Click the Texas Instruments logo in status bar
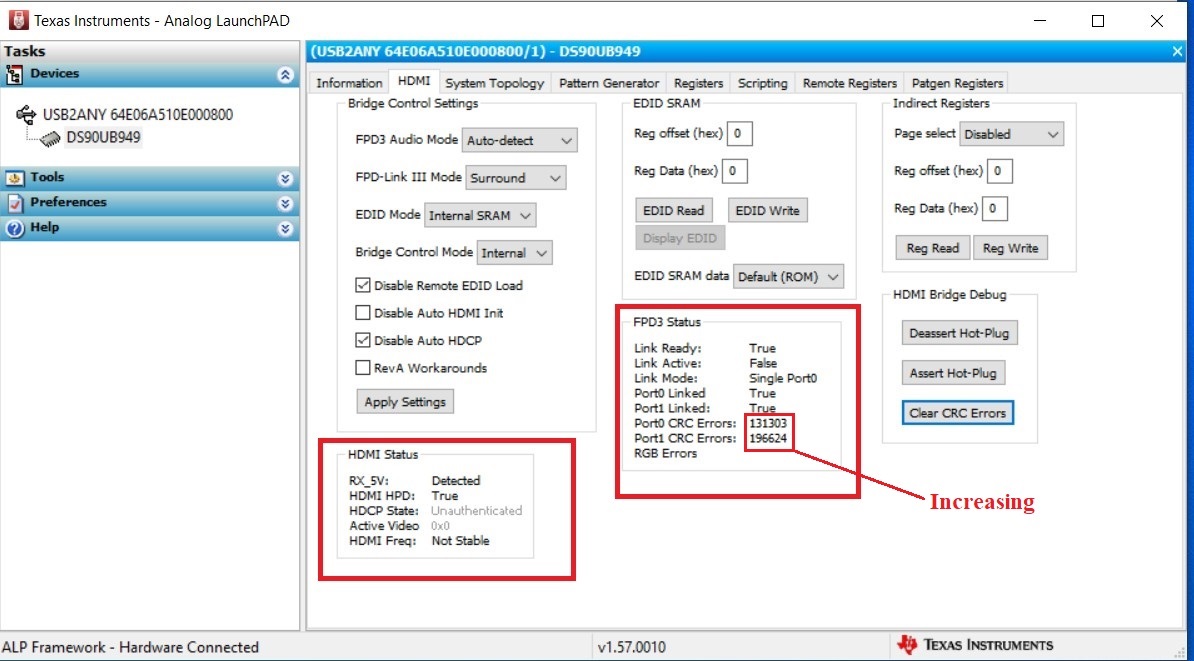 [906, 646]
